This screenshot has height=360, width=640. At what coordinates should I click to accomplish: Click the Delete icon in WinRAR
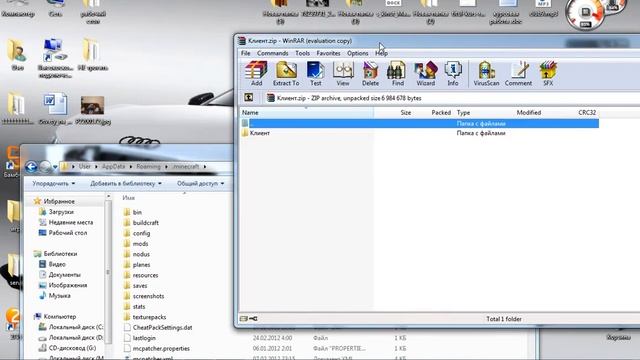pos(370,73)
